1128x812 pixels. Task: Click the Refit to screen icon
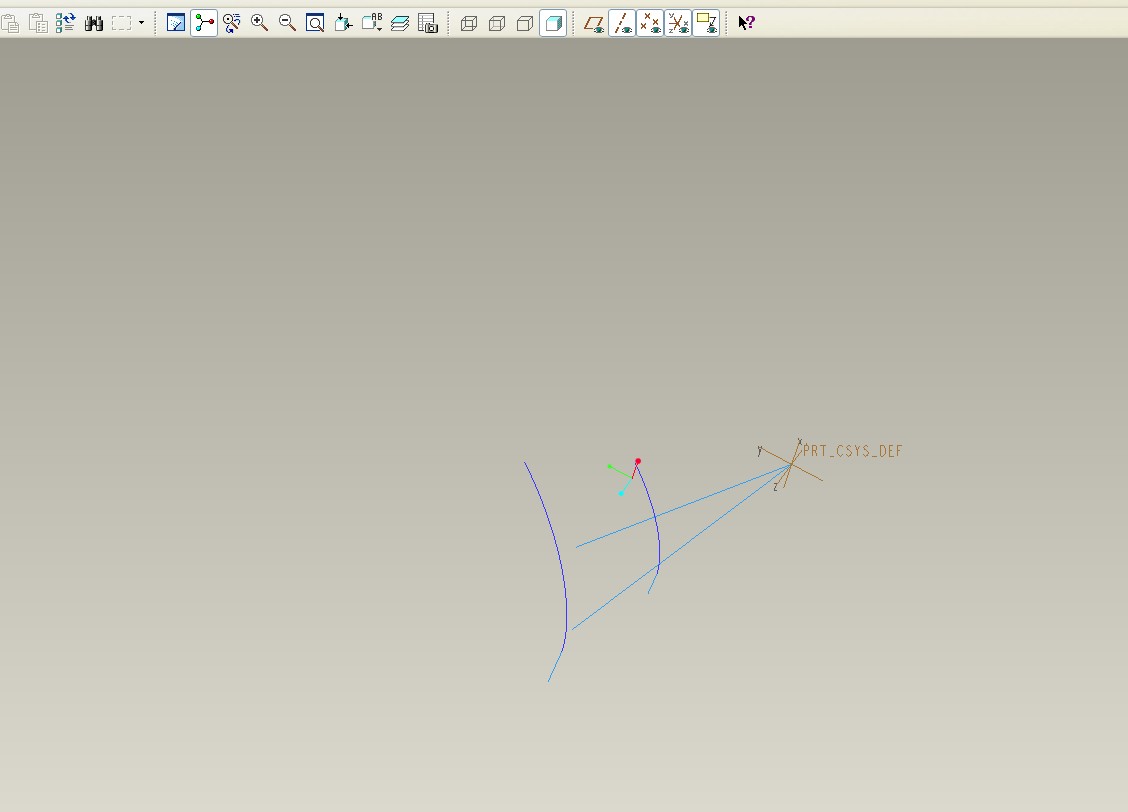315,23
